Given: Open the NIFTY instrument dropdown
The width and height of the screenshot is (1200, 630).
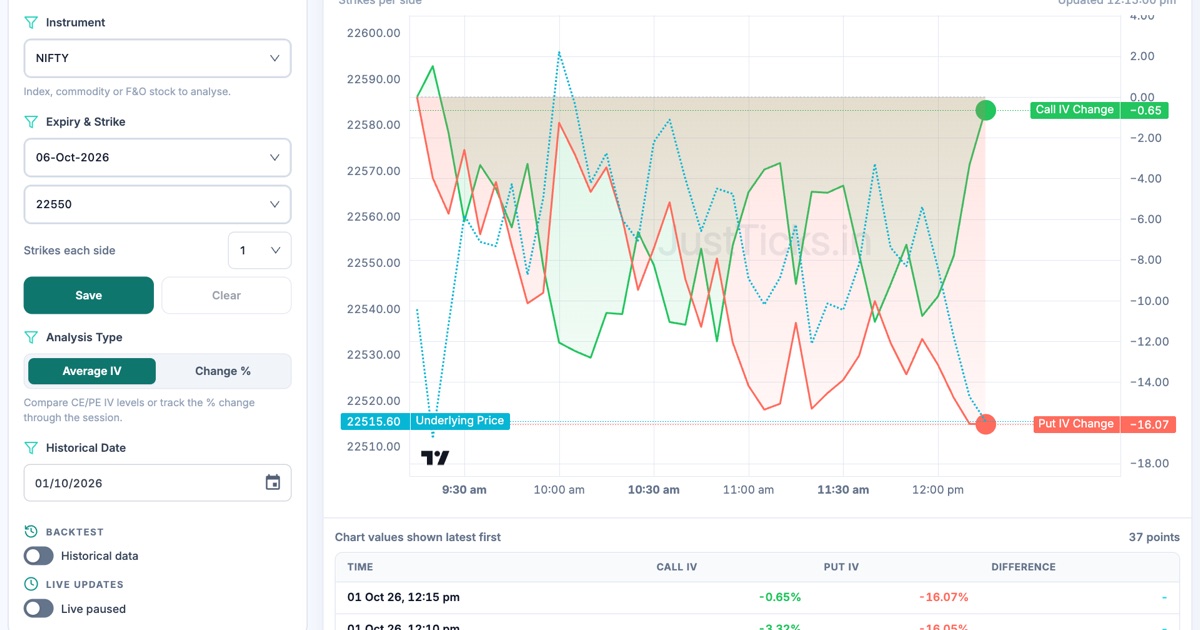Looking at the screenshot, I should tap(158, 58).
